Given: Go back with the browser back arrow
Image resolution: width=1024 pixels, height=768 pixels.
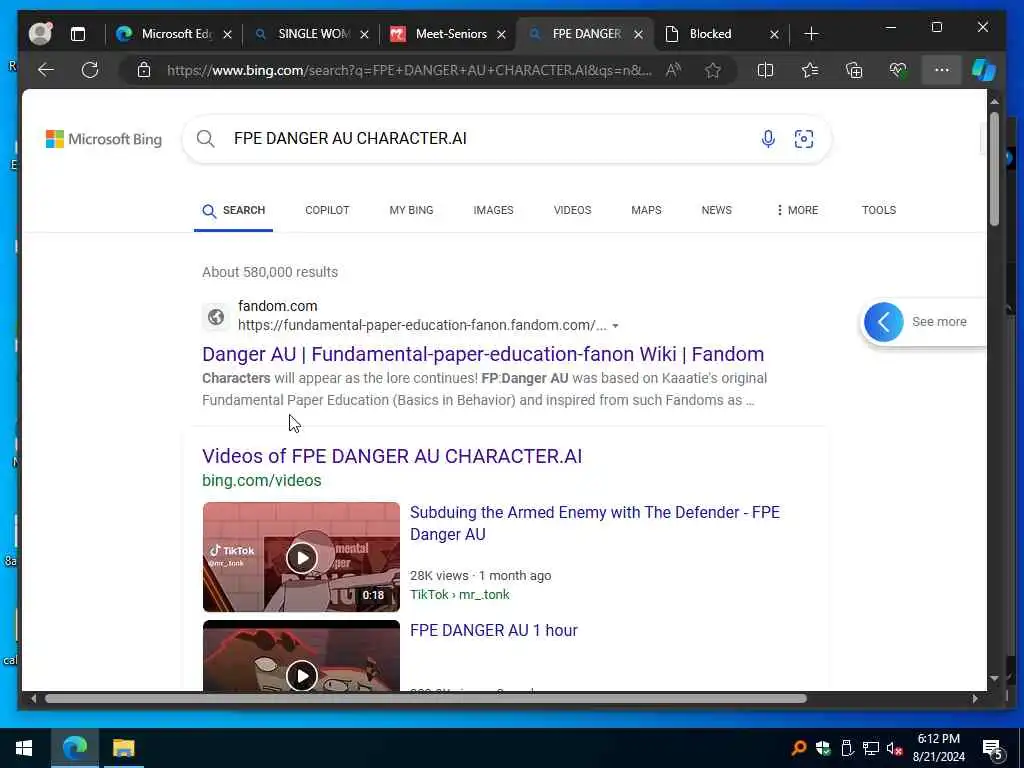Looking at the screenshot, I should (46, 70).
